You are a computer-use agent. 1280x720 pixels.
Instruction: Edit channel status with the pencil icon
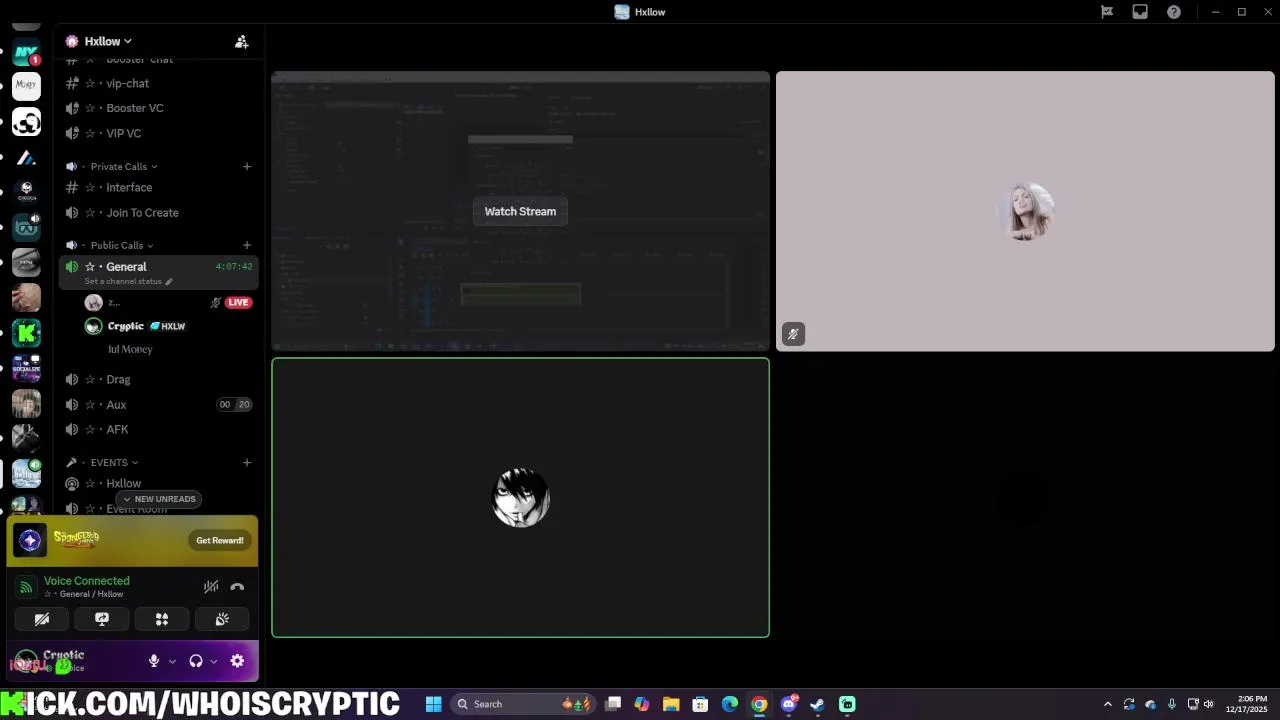point(169,282)
